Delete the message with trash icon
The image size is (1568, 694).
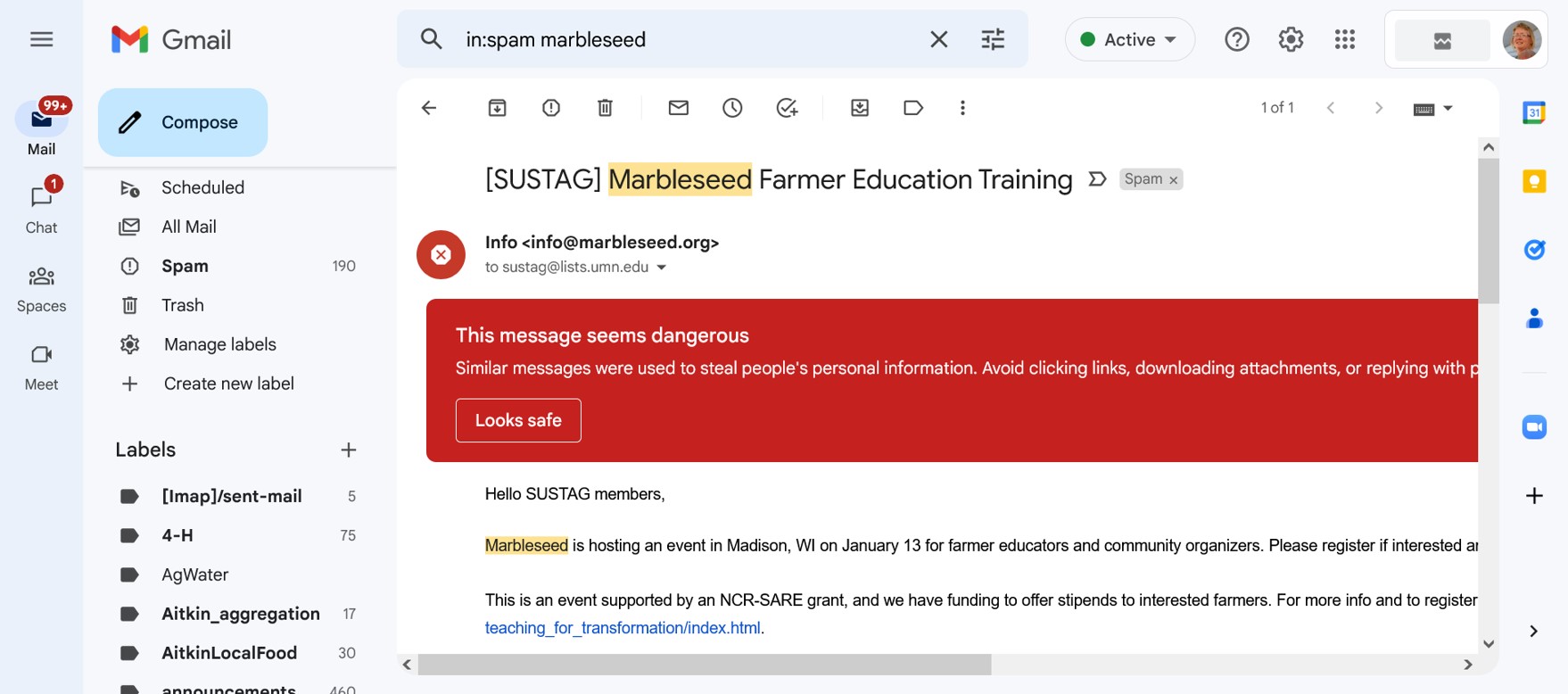click(x=605, y=108)
